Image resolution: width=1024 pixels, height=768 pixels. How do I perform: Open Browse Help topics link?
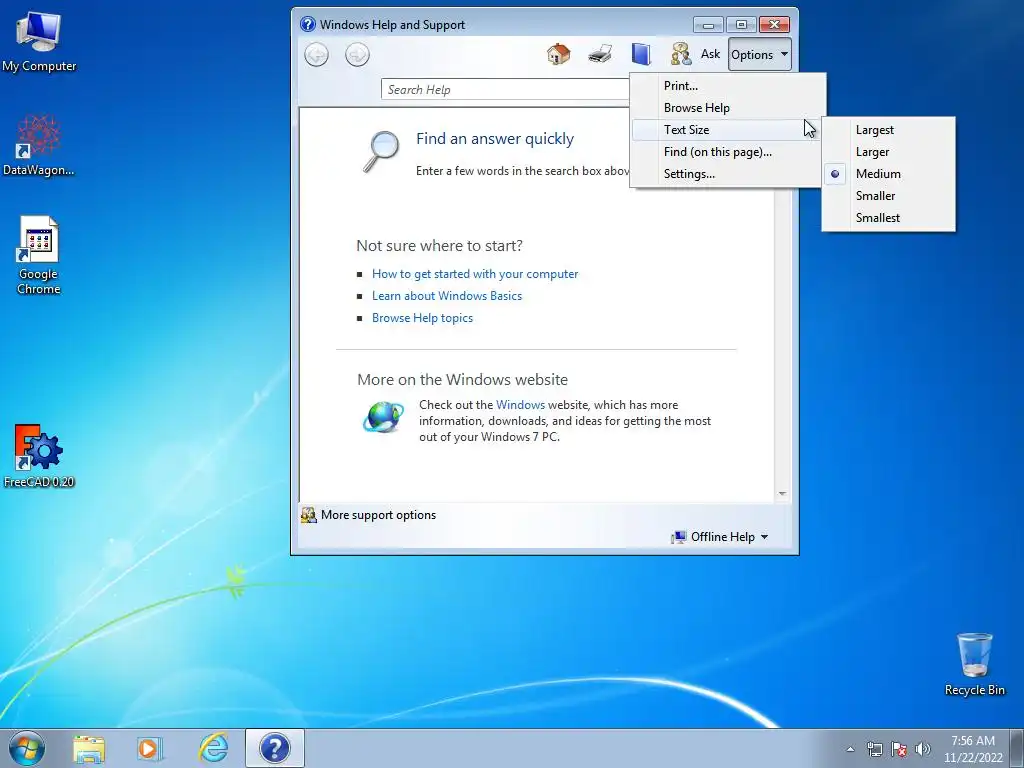click(422, 318)
